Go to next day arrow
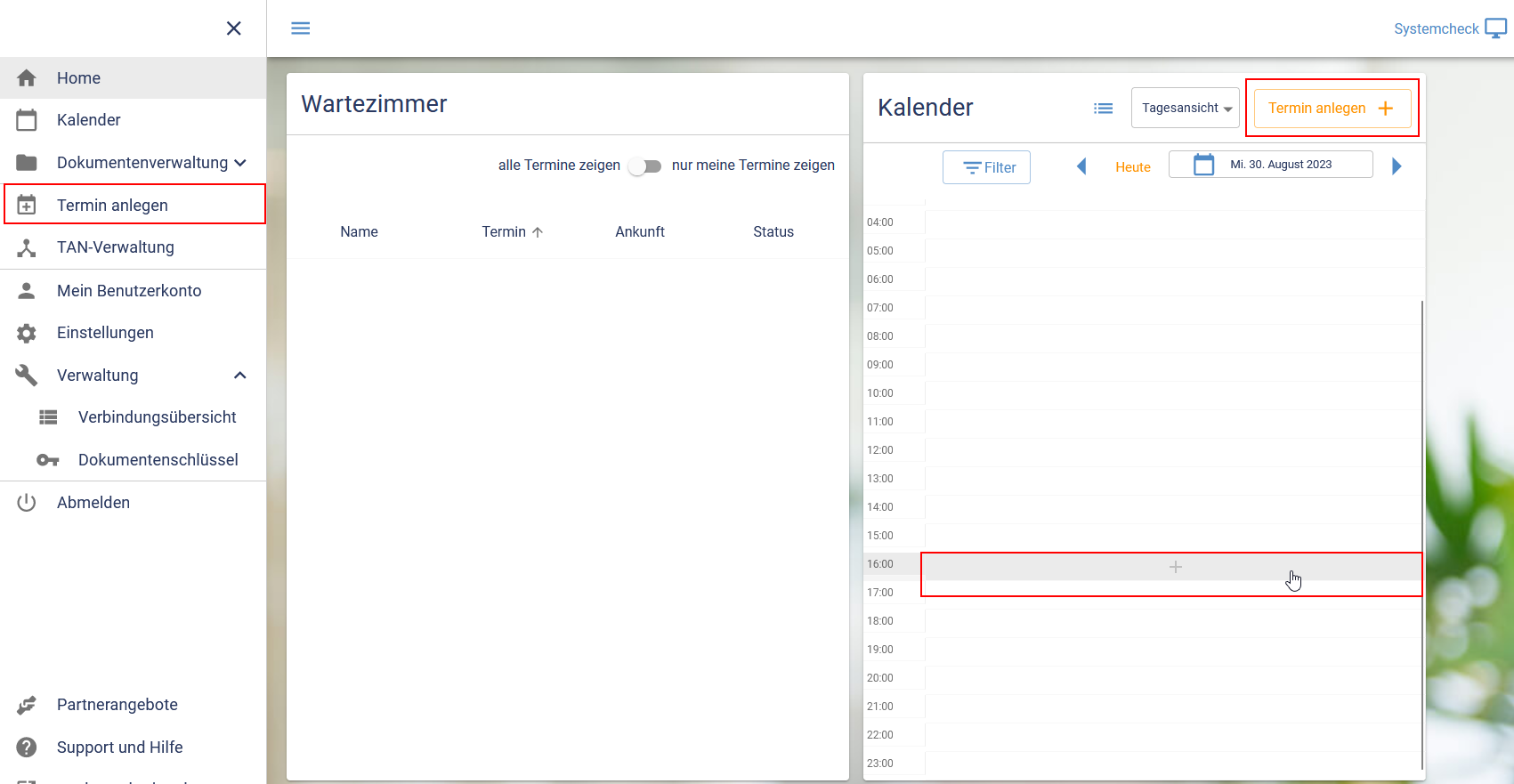The width and height of the screenshot is (1514, 784). point(1397,166)
